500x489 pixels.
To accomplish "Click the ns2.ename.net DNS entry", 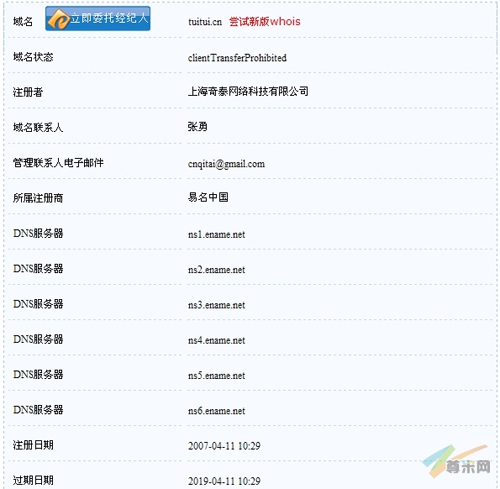I will pyautogui.click(x=216, y=270).
